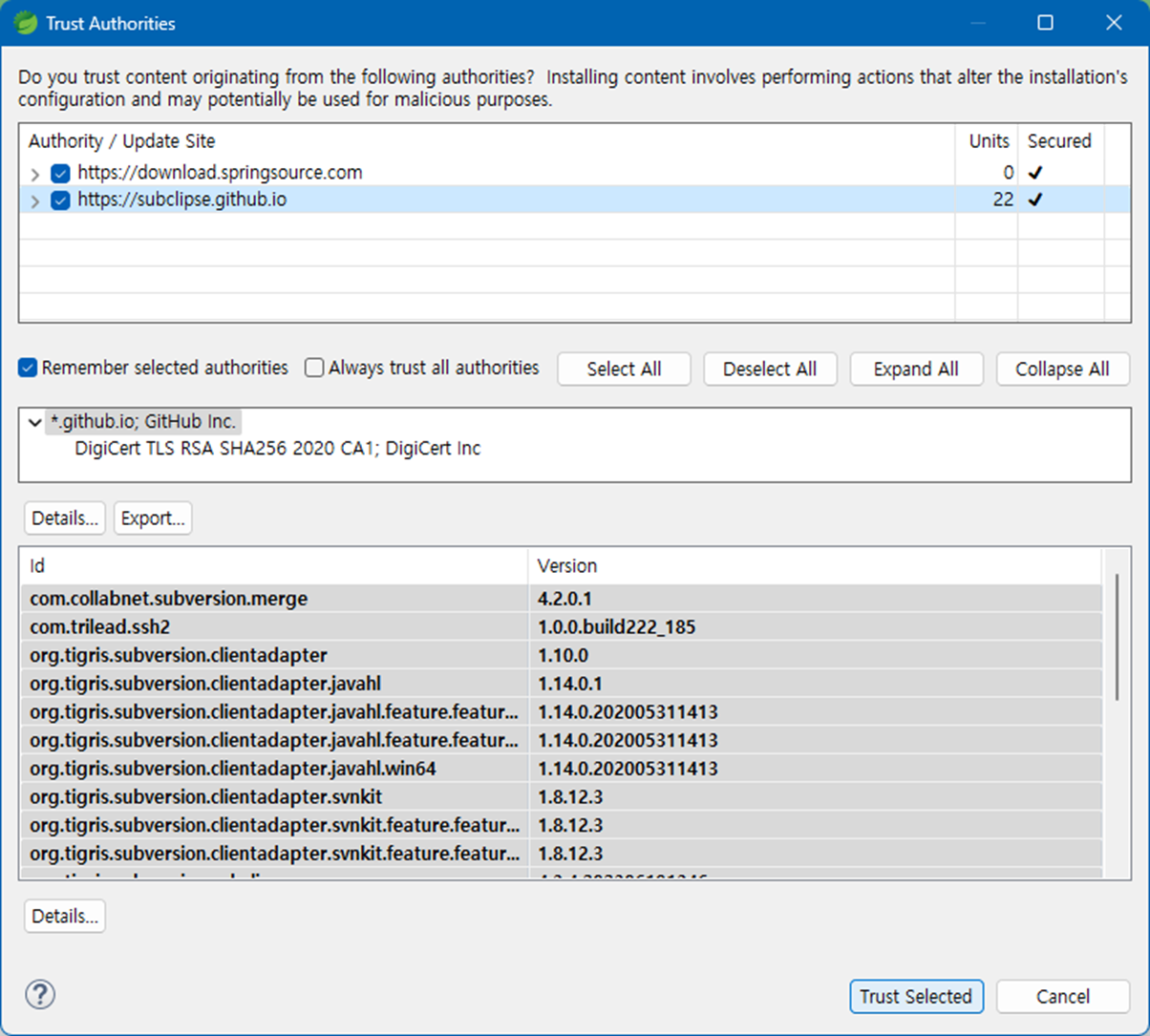Select the com.collabnet.subversion.merge row

[562, 599]
